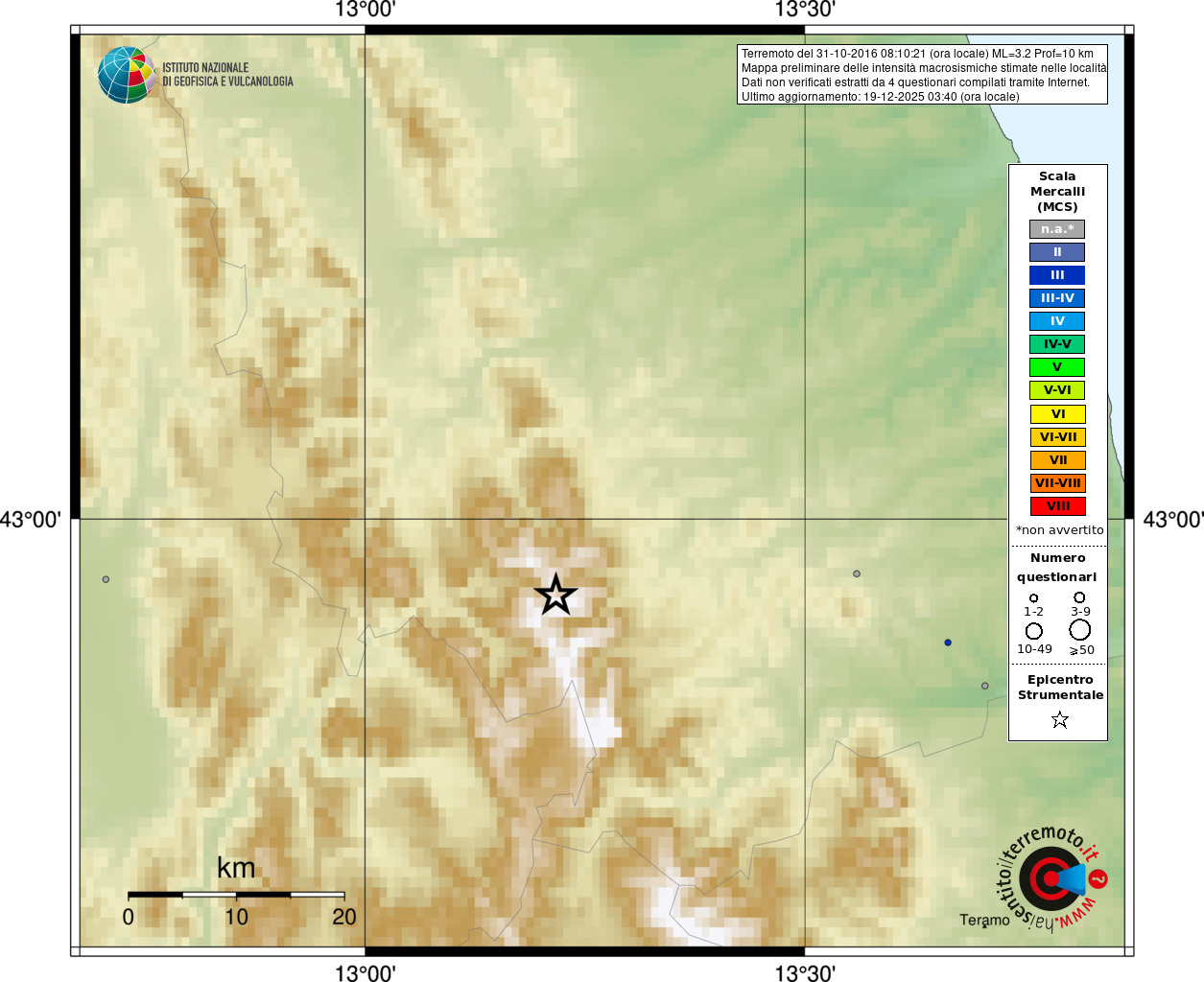Click the gray dot below the blue marker
This screenshot has height=982, width=1204.
(x=984, y=686)
